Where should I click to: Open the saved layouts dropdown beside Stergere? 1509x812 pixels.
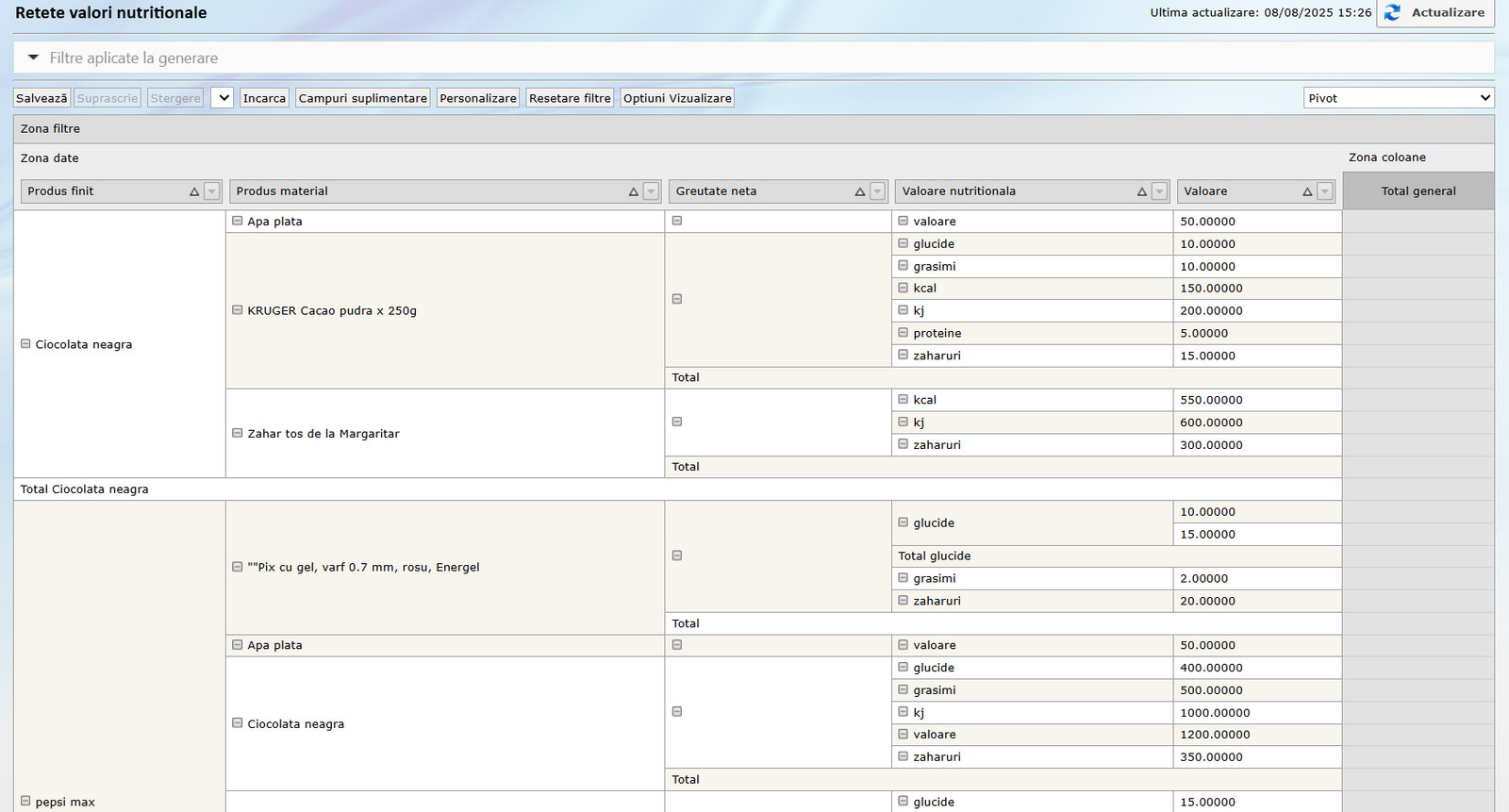point(222,98)
